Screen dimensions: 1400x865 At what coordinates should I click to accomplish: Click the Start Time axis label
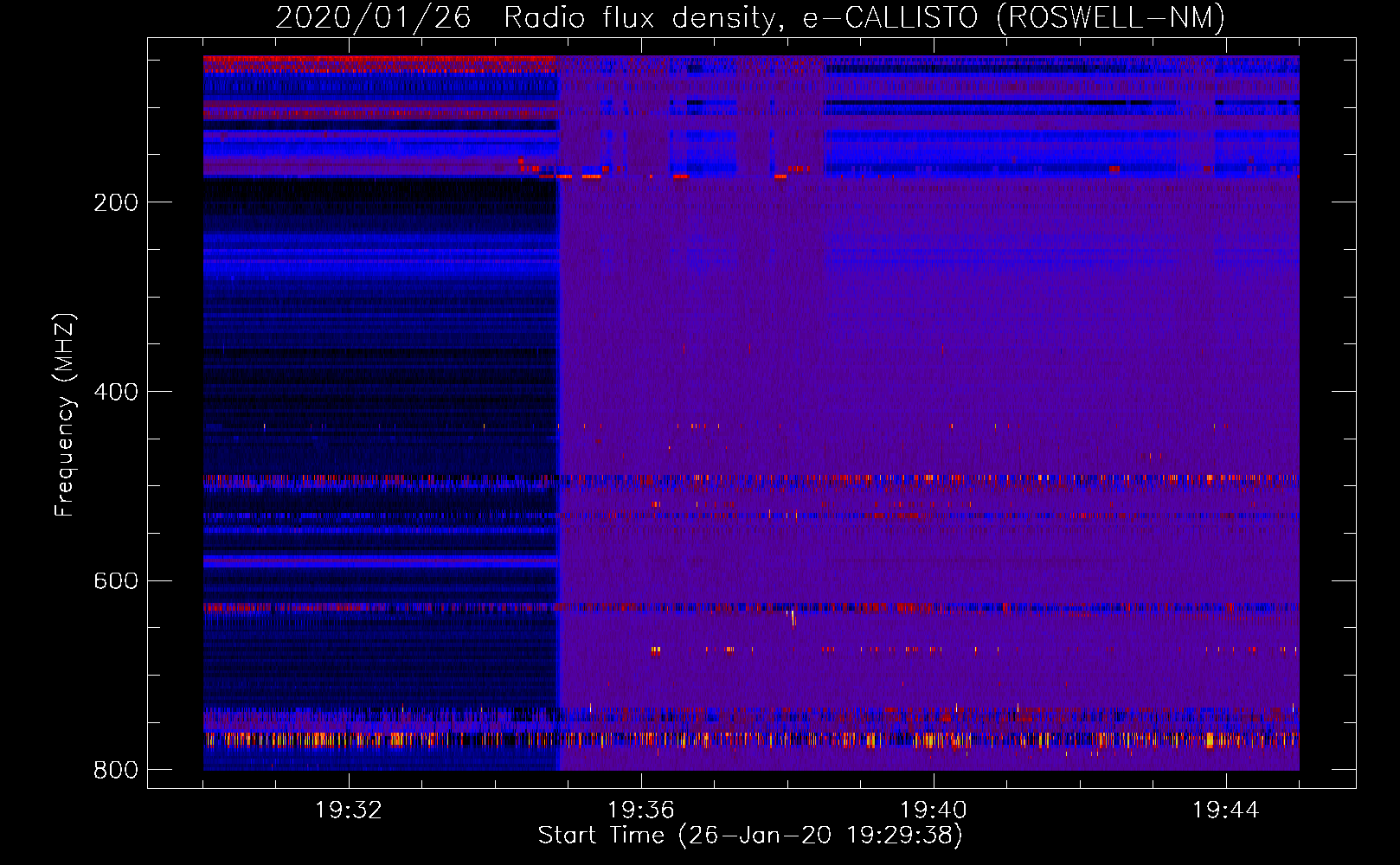(750, 836)
